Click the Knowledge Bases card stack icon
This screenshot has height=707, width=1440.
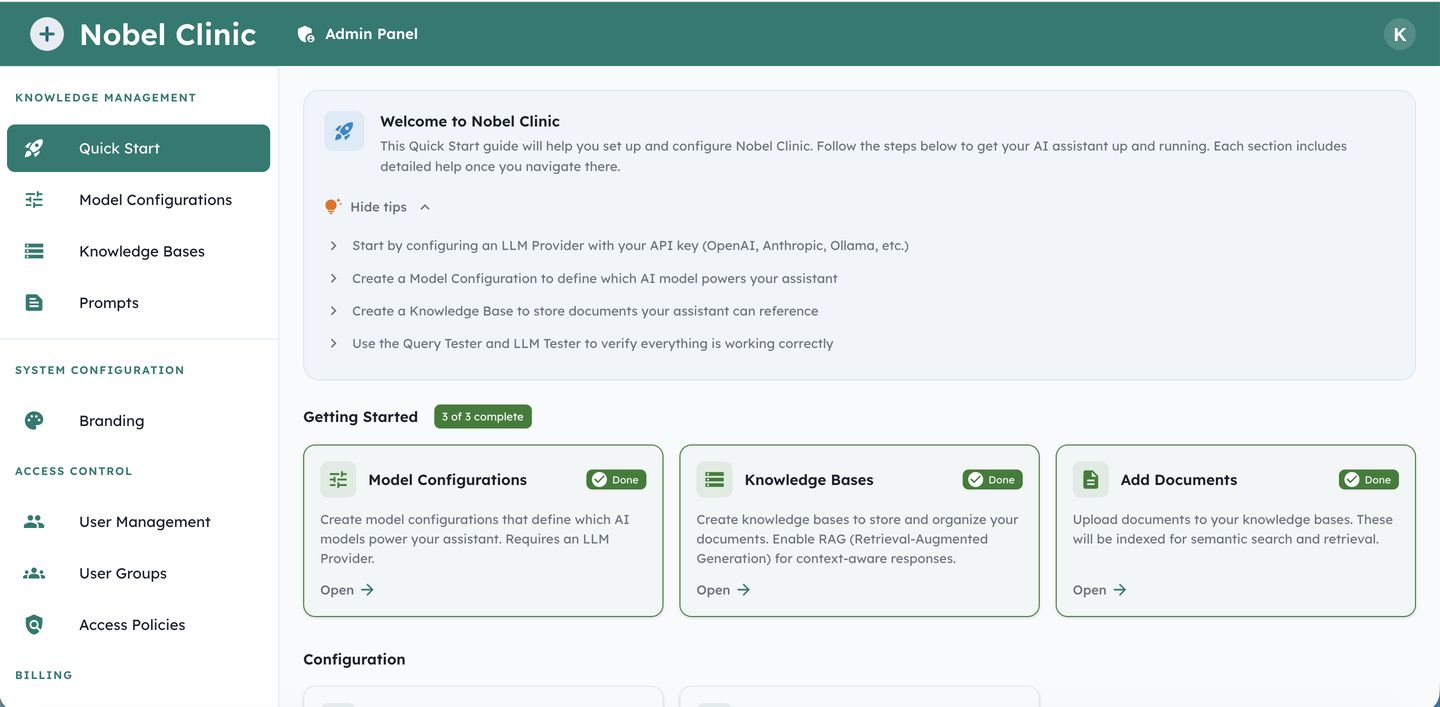coord(714,480)
